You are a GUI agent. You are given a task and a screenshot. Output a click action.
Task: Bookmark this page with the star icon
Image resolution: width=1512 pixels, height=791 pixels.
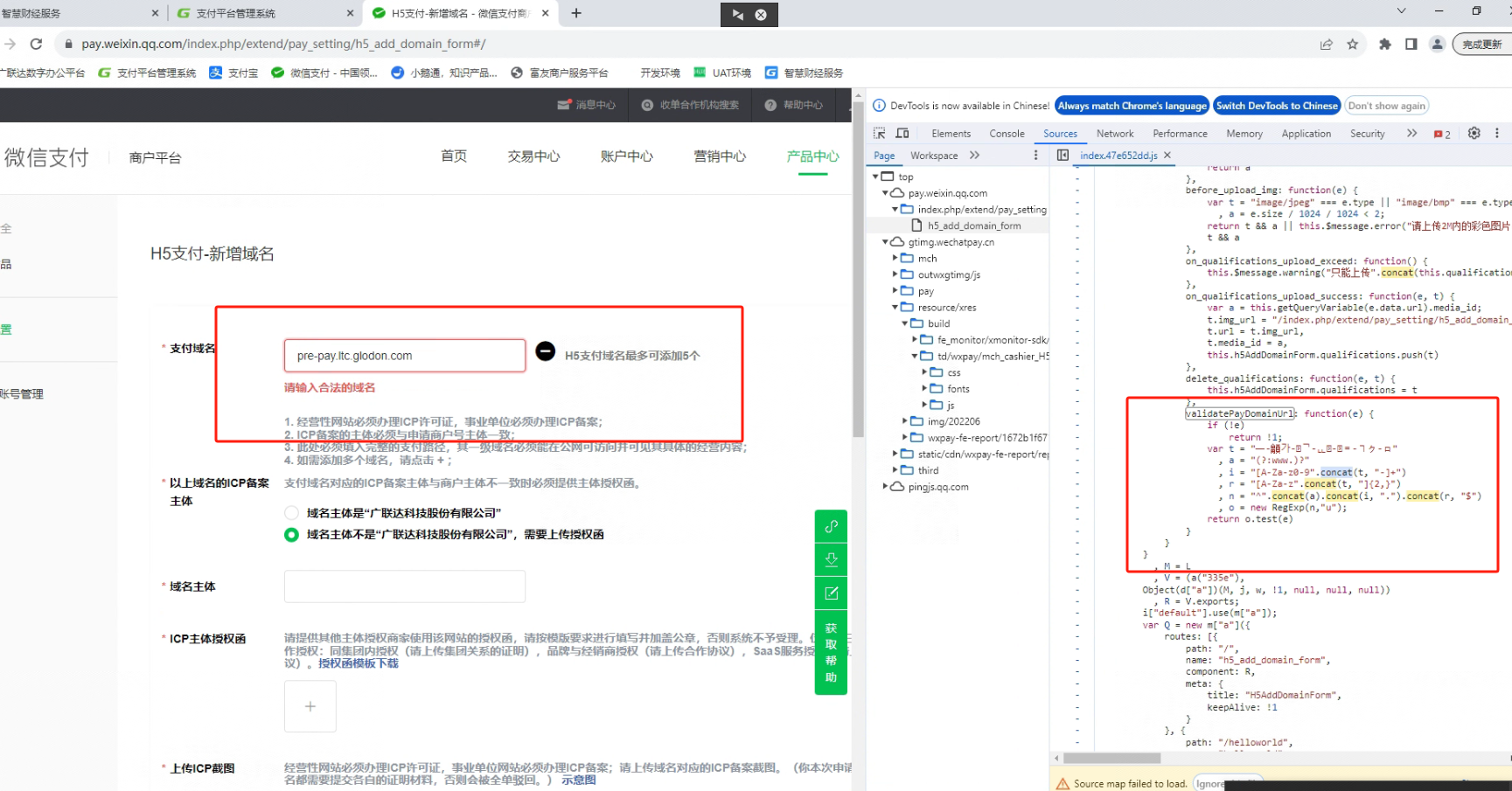(1353, 44)
